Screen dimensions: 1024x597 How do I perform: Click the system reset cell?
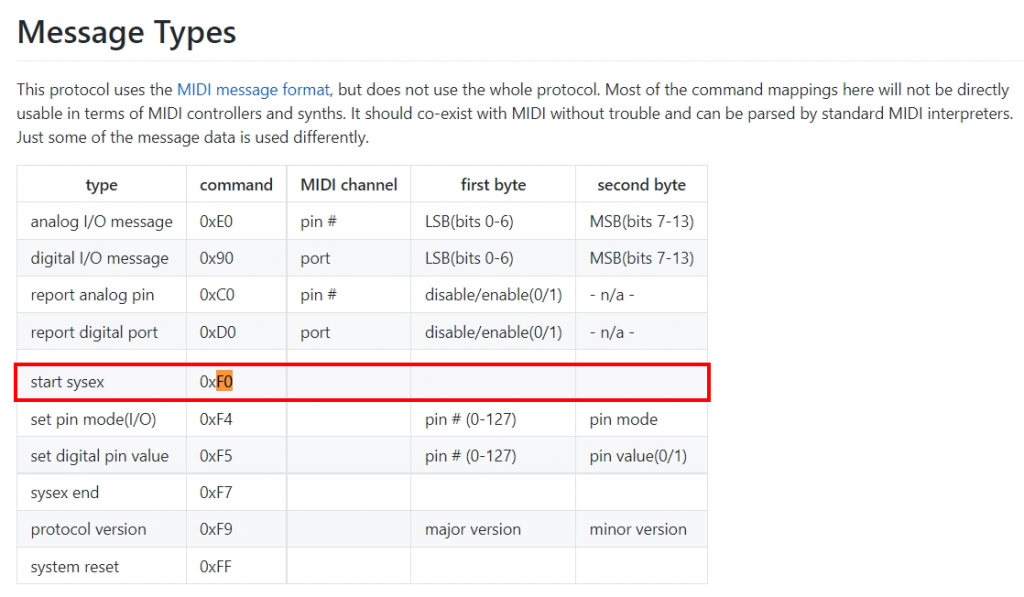pos(74,566)
